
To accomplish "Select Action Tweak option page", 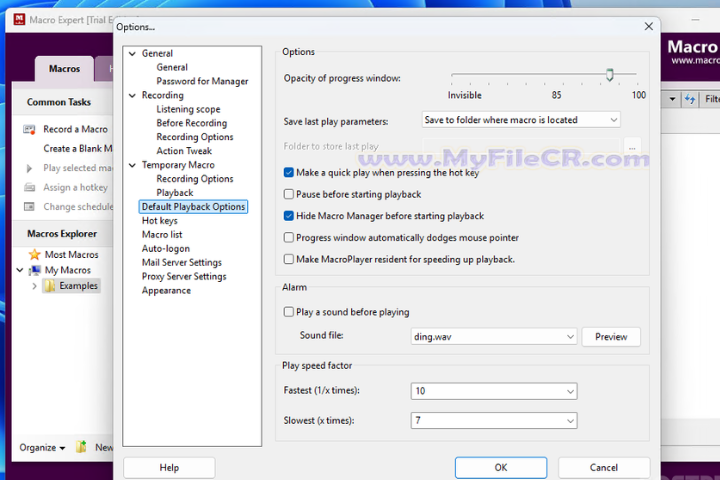I will point(184,151).
